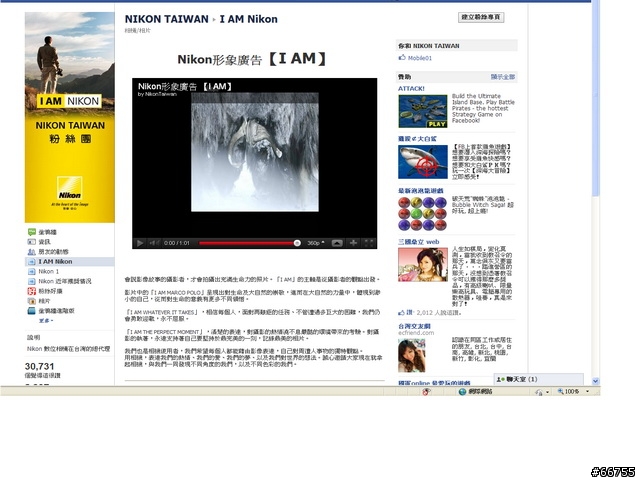Screen dimensions: 640x480
Task: Click the Mobile01 link
Action: point(420,58)
